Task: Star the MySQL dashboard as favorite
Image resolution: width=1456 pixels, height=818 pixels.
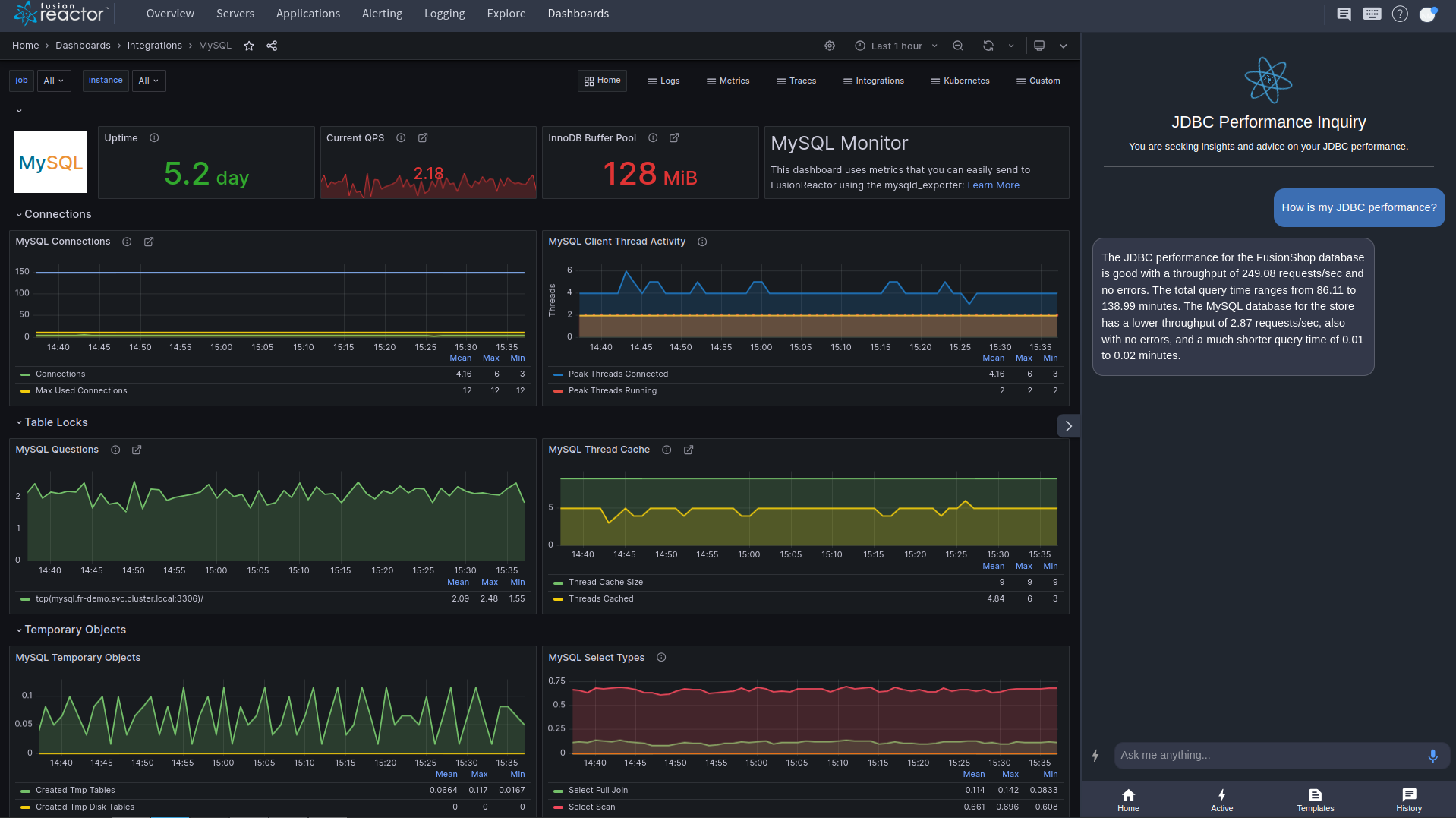Action: click(x=249, y=46)
